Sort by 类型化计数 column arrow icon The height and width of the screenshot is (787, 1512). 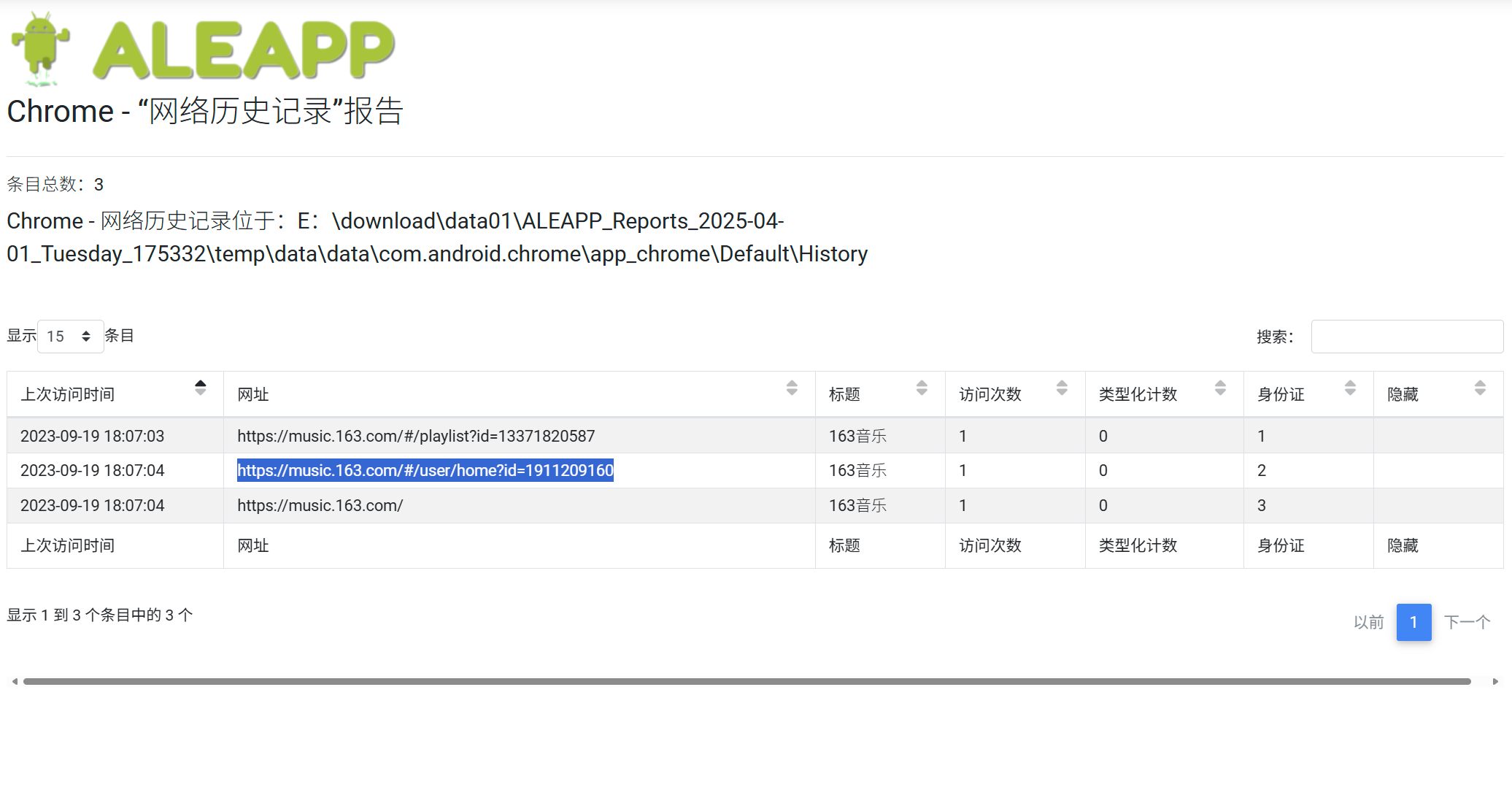pyautogui.click(x=1220, y=388)
